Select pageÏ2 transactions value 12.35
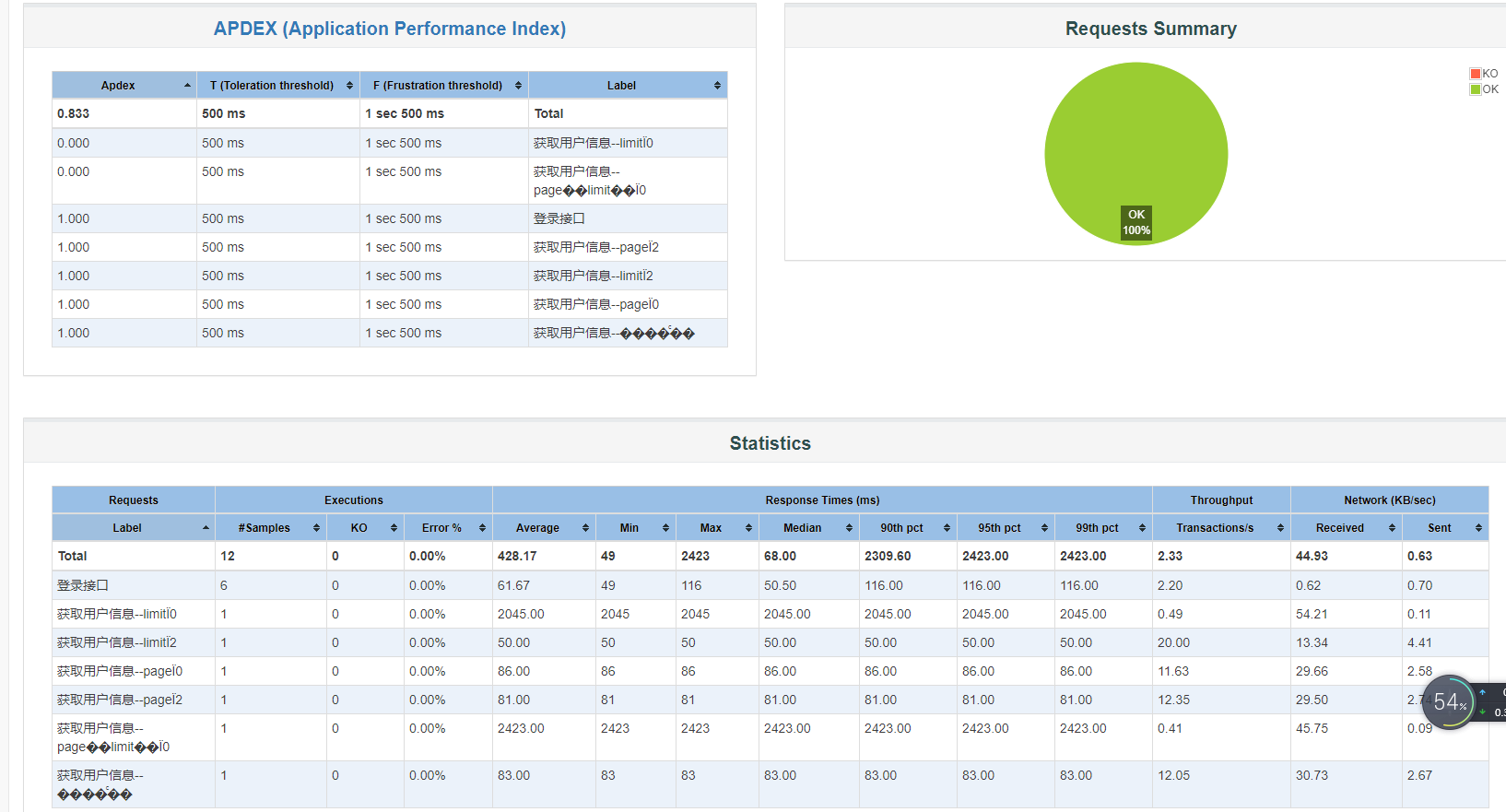Viewport: 1506px width, 812px height. 1173,700
